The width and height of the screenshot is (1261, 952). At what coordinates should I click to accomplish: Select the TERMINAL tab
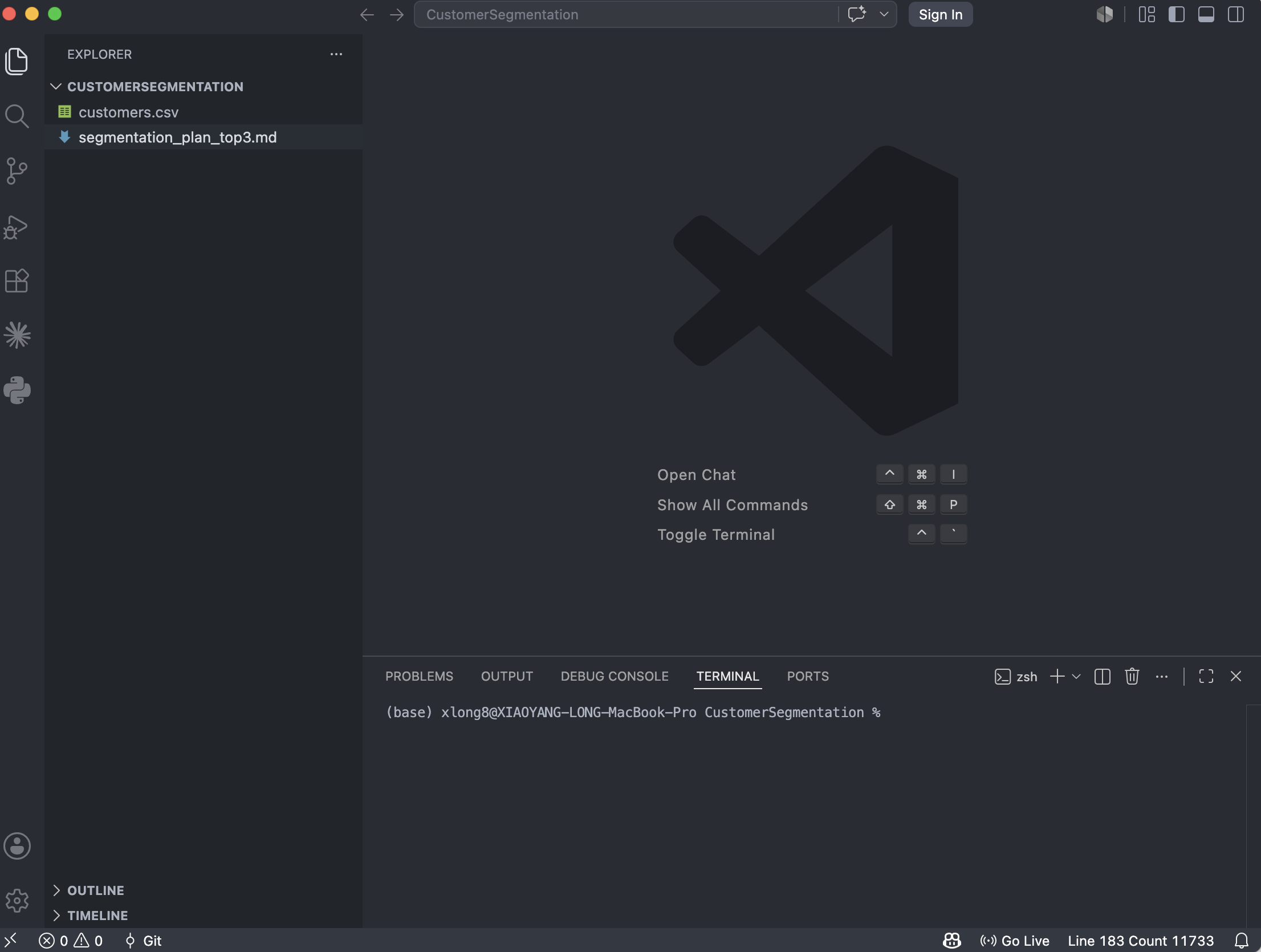(727, 676)
